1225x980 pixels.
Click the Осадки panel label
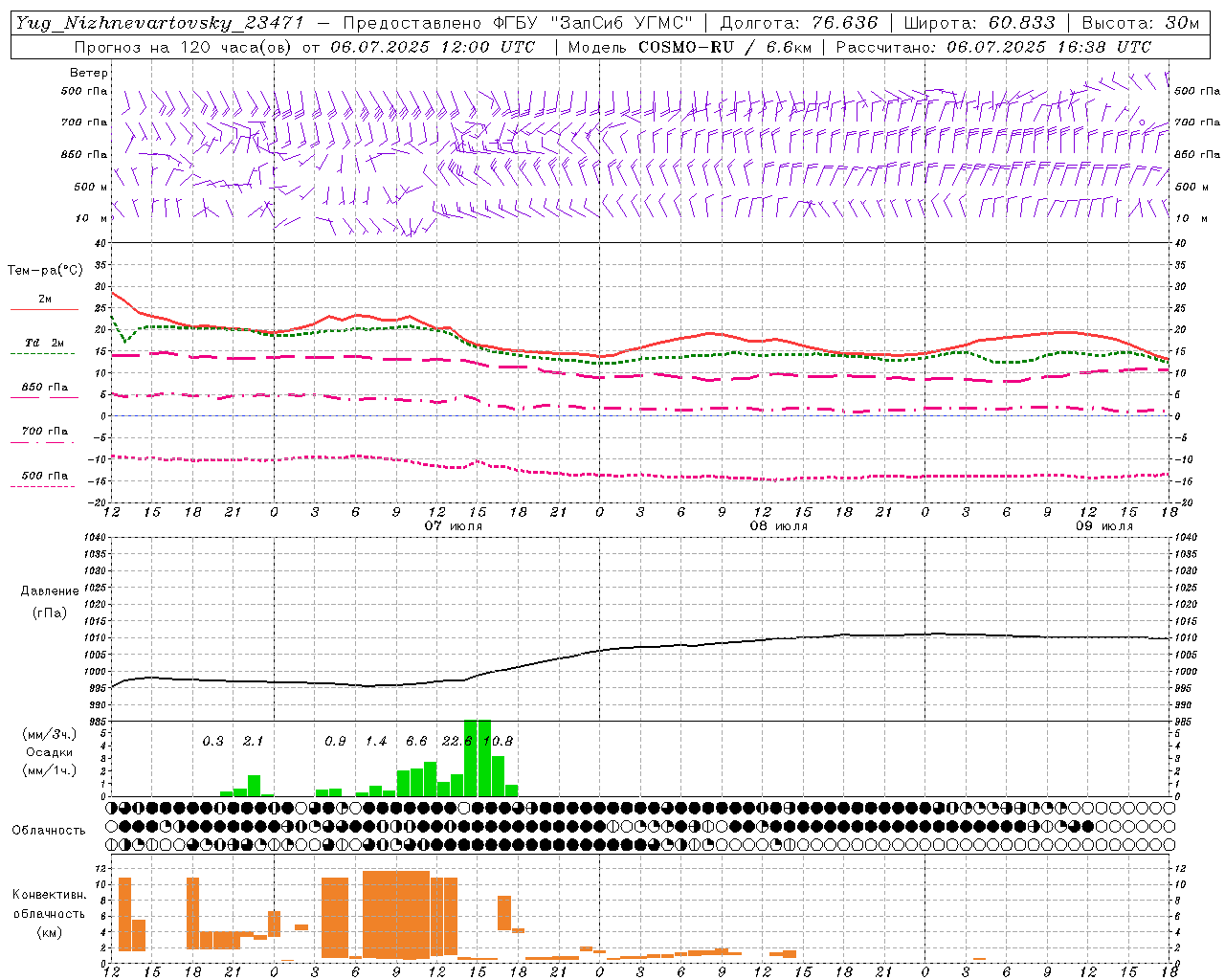50,752
